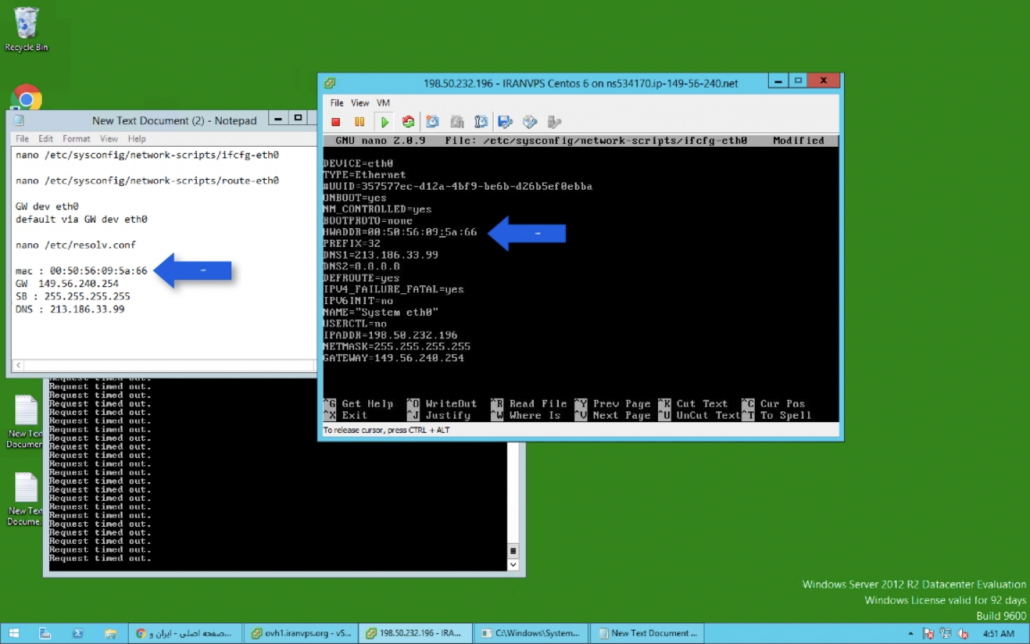Viewport: 1030px width, 644px height.
Task: Take a snapshot of the virtual machine
Action: click(433, 122)
